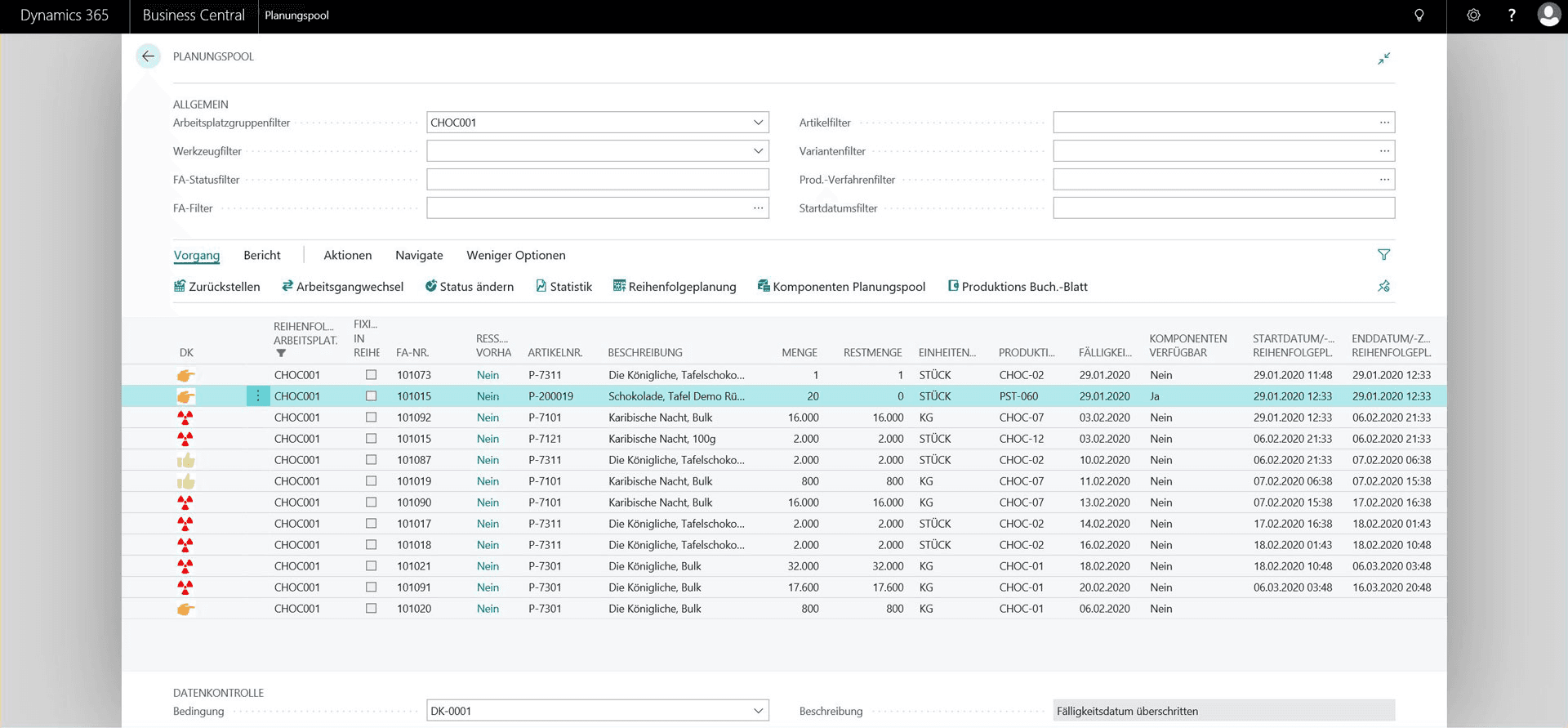
Task: Open the Aktionen menu
Action: coord(348,256)
